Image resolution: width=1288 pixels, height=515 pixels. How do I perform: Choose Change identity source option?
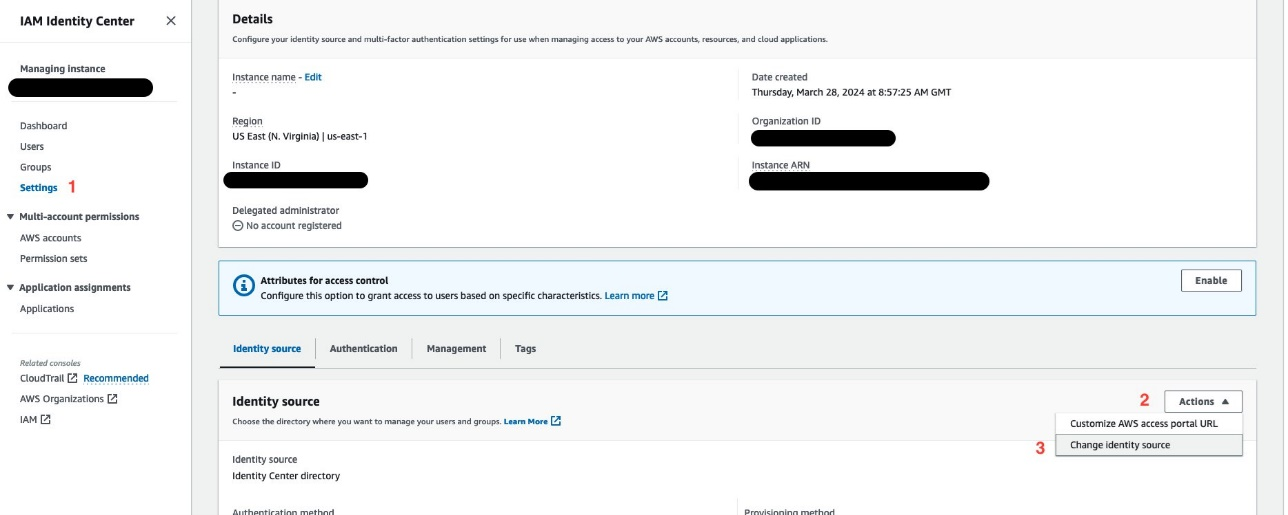(1149, 445)
